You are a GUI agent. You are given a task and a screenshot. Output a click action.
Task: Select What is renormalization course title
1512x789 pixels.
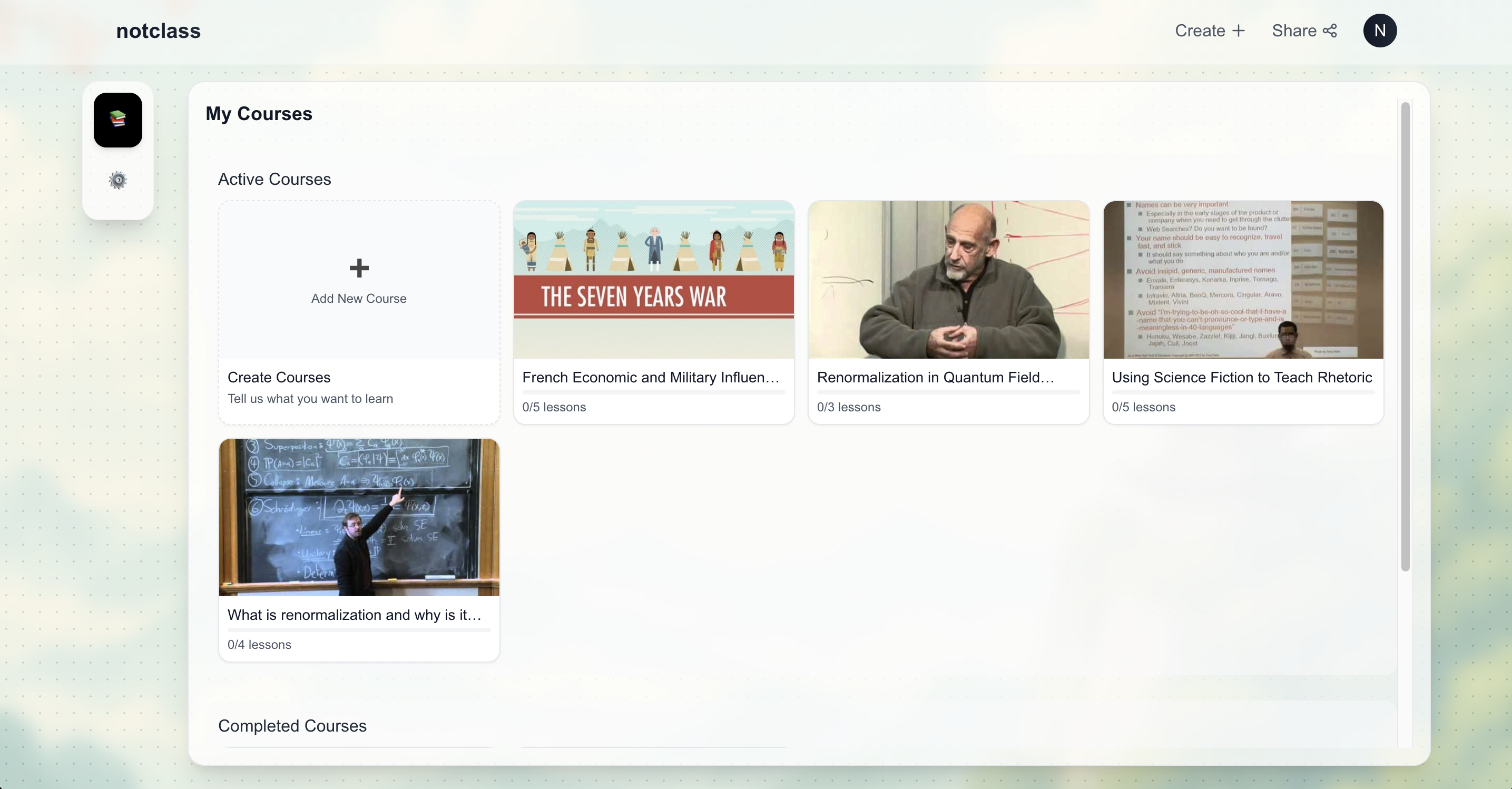(354, 615)
